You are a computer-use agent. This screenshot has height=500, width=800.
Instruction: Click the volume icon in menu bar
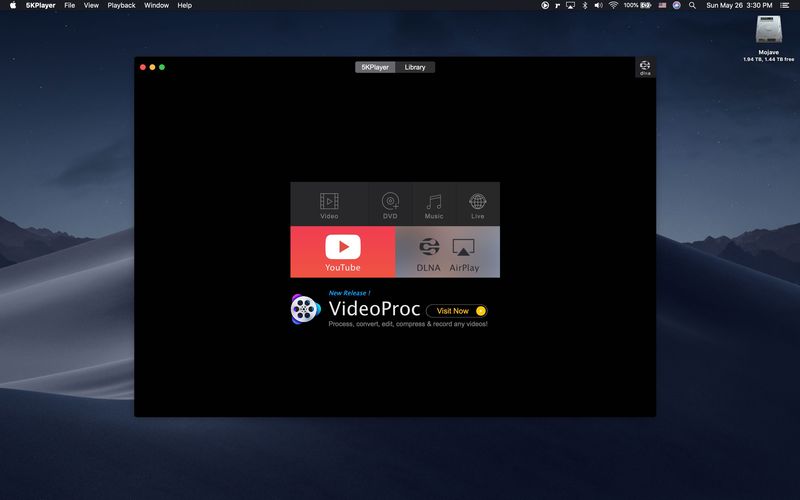(598, 5)
